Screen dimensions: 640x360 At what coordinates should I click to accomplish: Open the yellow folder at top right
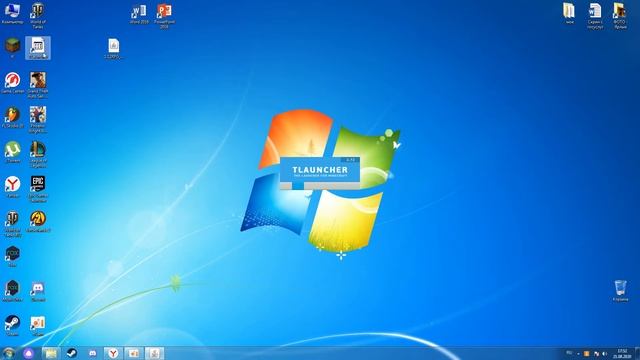tap(569, 13)
